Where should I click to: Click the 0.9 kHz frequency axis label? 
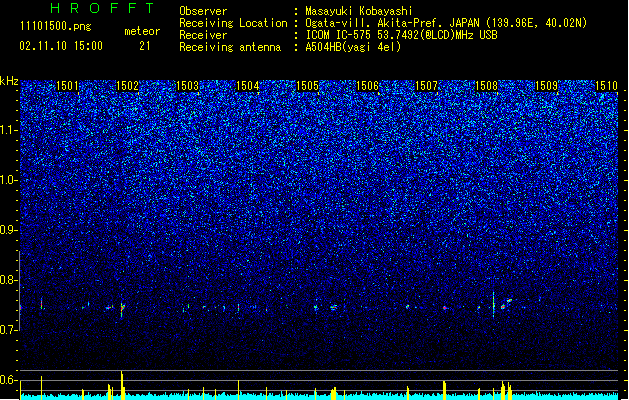click(8, 230)
